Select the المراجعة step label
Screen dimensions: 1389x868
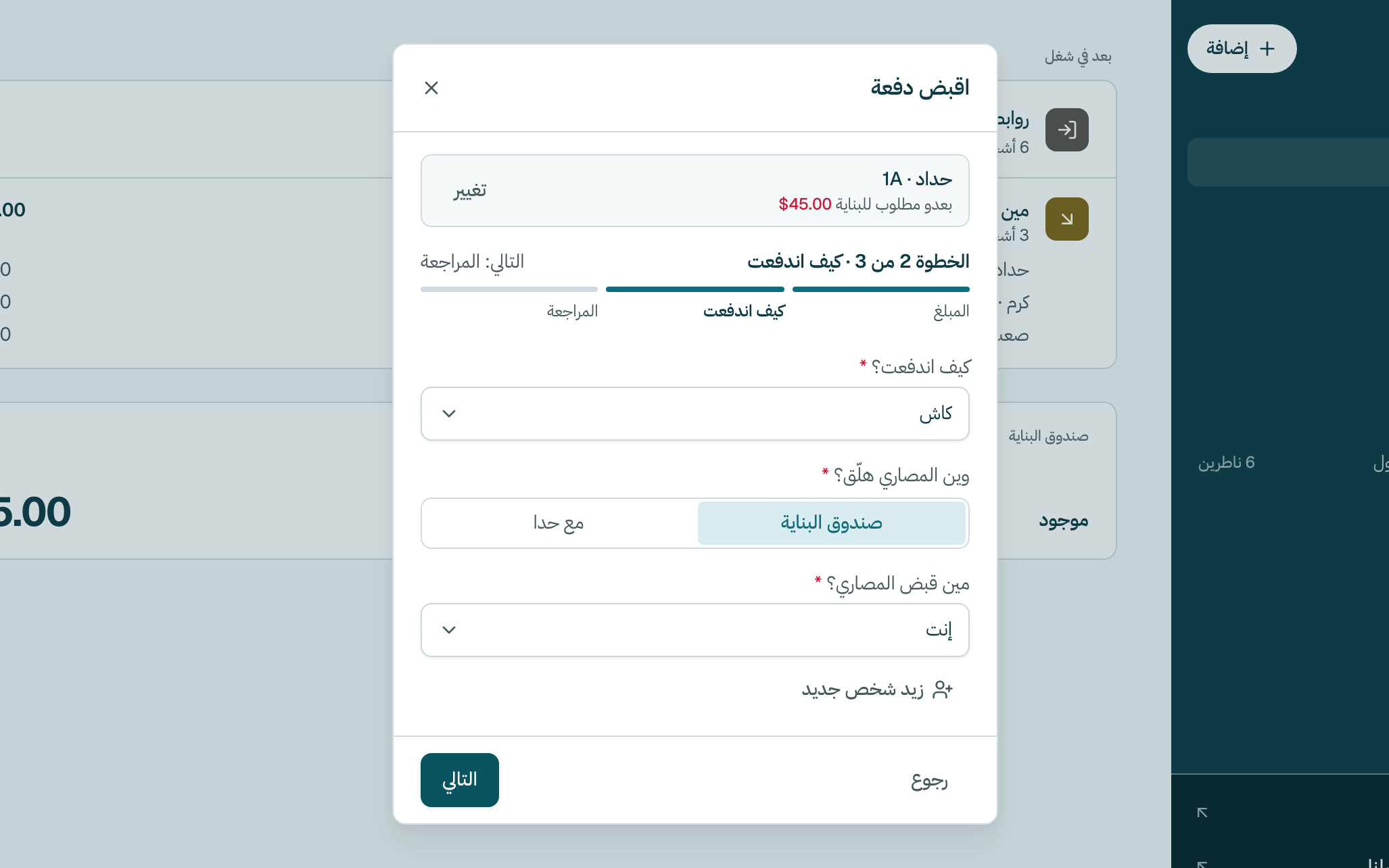click(572, 311)
